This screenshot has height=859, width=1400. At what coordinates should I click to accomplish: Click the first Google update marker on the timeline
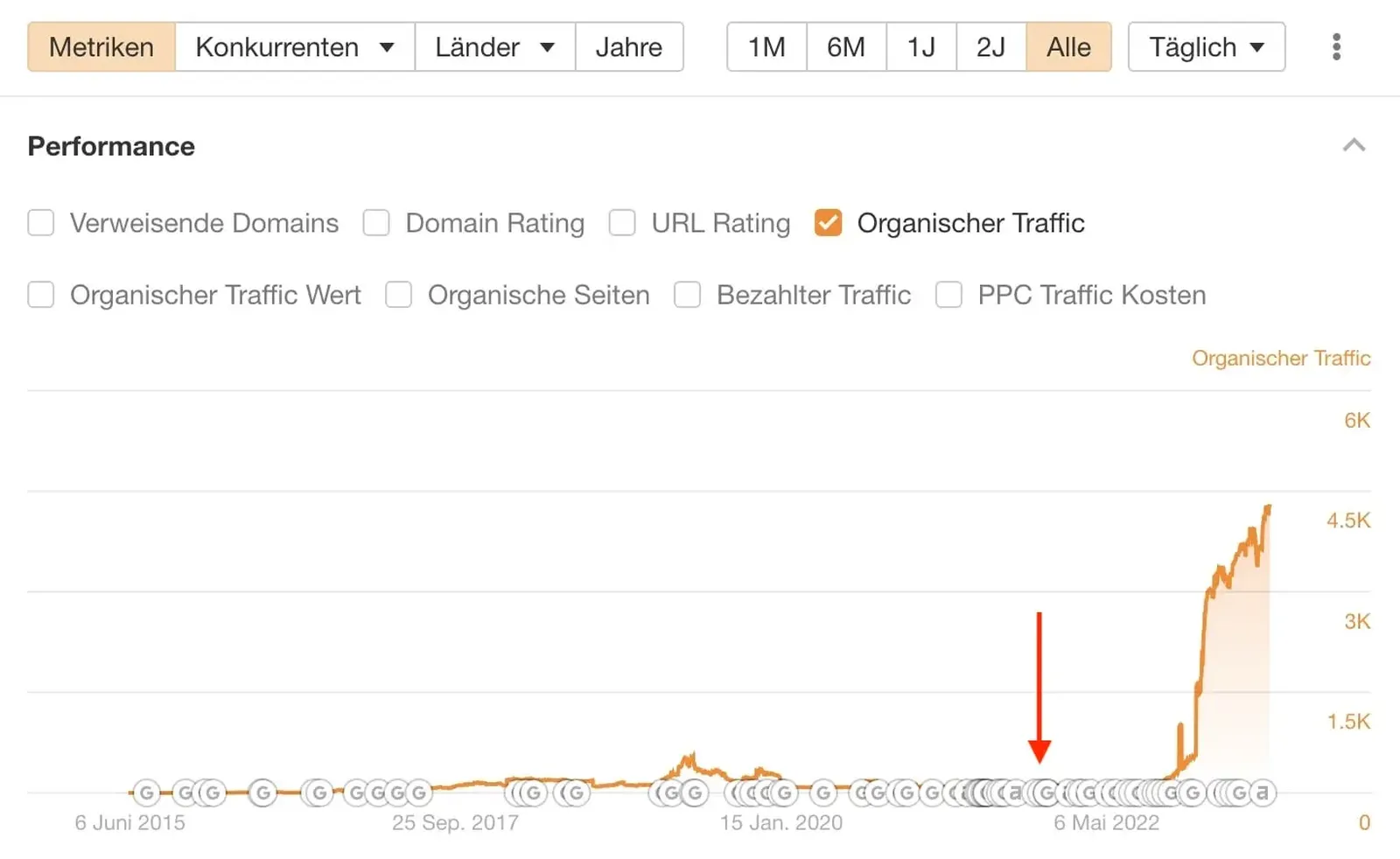coord(147,793)
